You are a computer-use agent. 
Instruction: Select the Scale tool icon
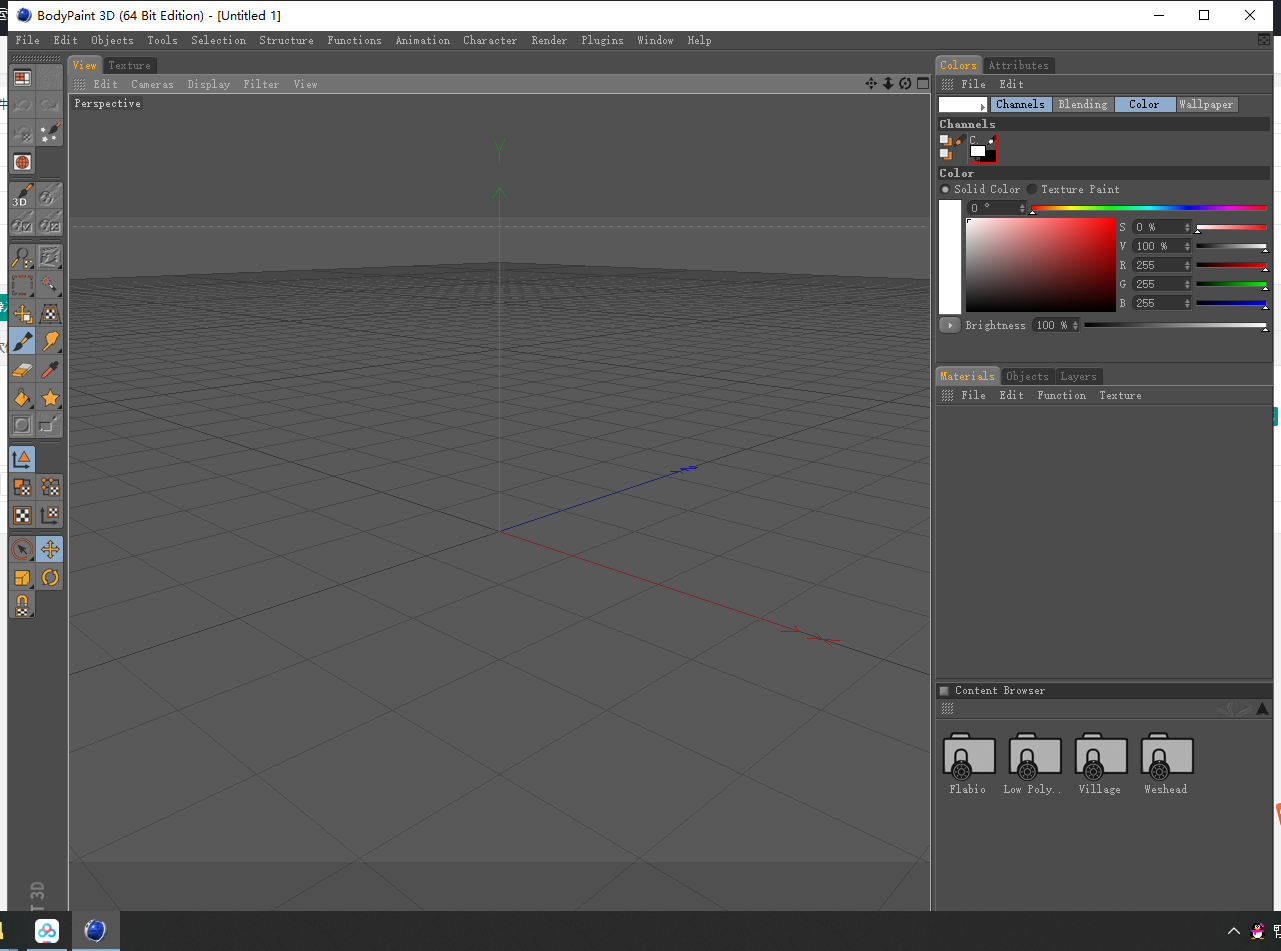(22, 577)
